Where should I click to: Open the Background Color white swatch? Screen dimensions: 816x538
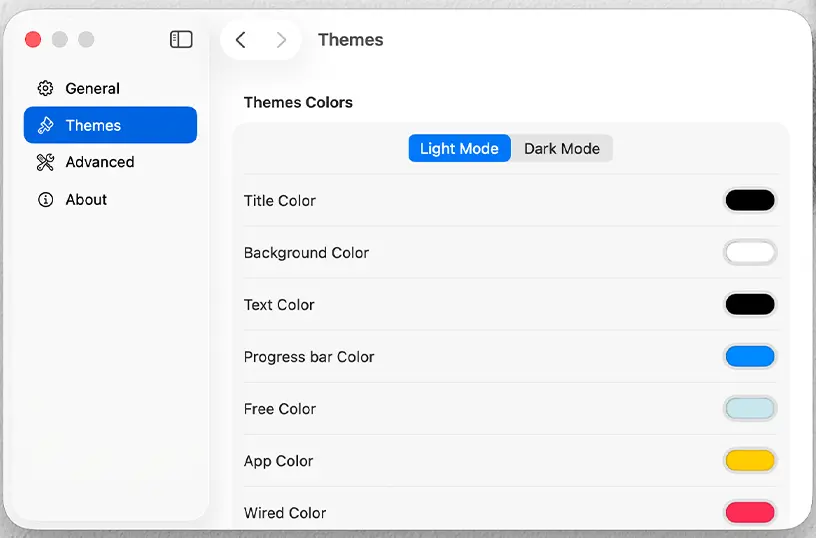[x=749, y=252]
